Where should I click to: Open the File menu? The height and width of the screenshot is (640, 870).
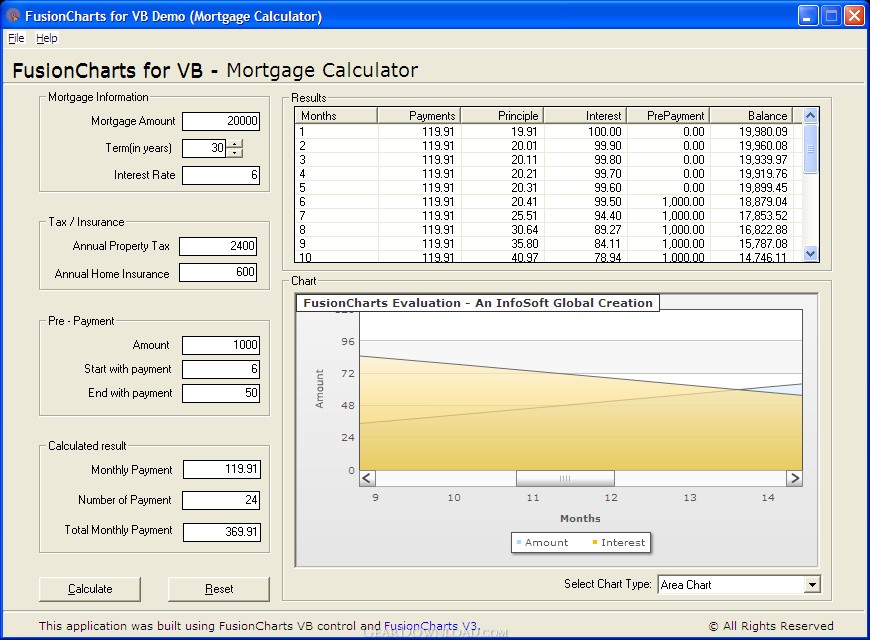point(16,38)
